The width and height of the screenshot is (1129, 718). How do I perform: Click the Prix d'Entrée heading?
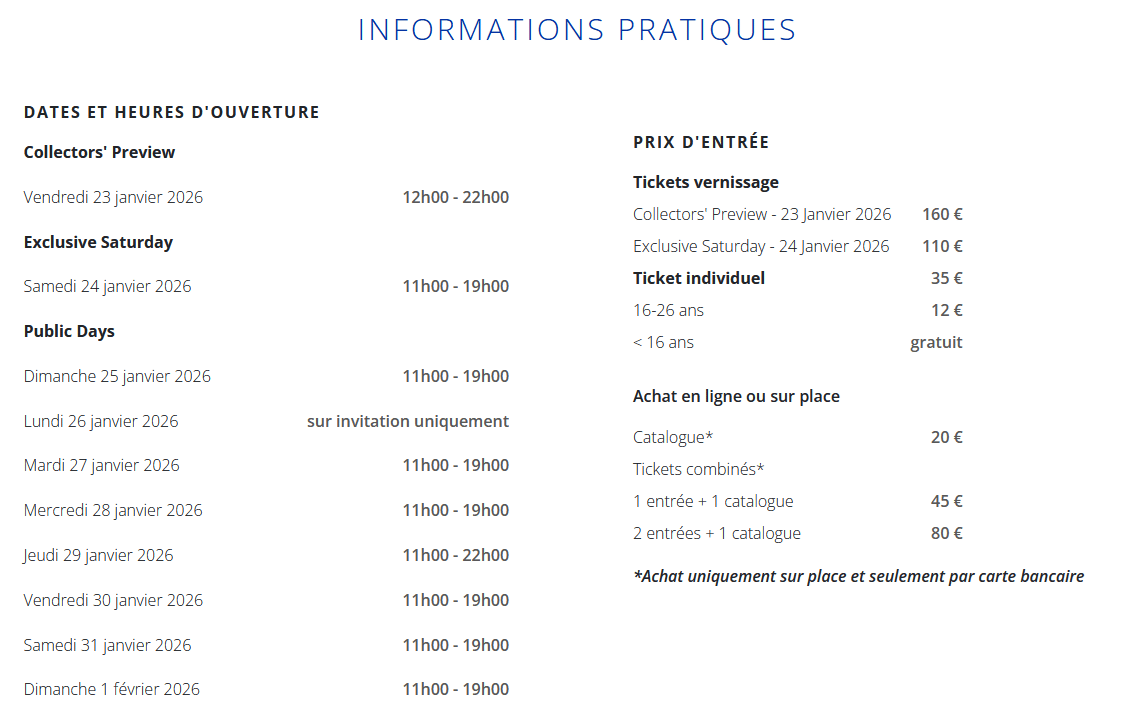coord(701,142)
